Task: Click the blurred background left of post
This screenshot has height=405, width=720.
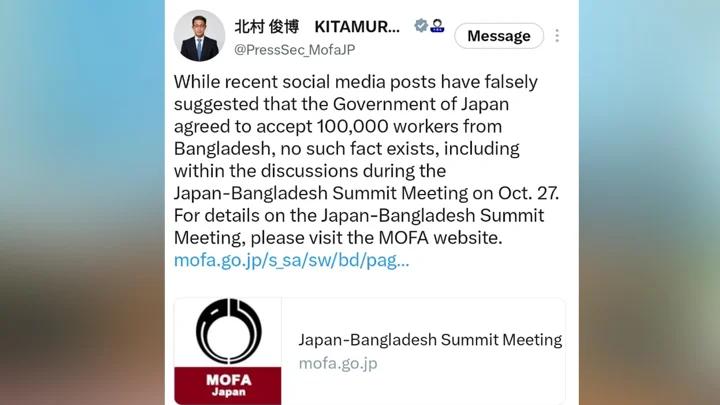Action: tap(83, 202)
